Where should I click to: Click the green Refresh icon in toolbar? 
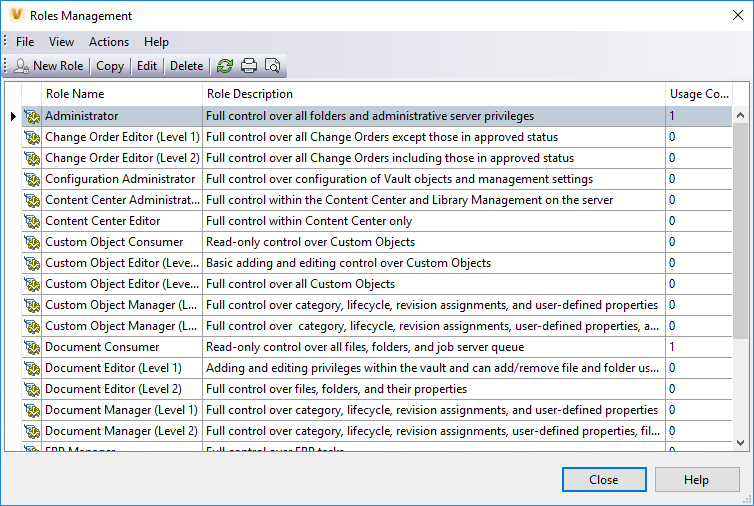(x=225, y=66)
